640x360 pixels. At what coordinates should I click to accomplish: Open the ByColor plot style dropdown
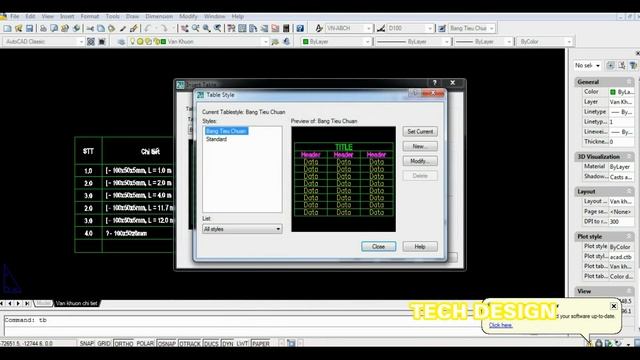(569, 42)
